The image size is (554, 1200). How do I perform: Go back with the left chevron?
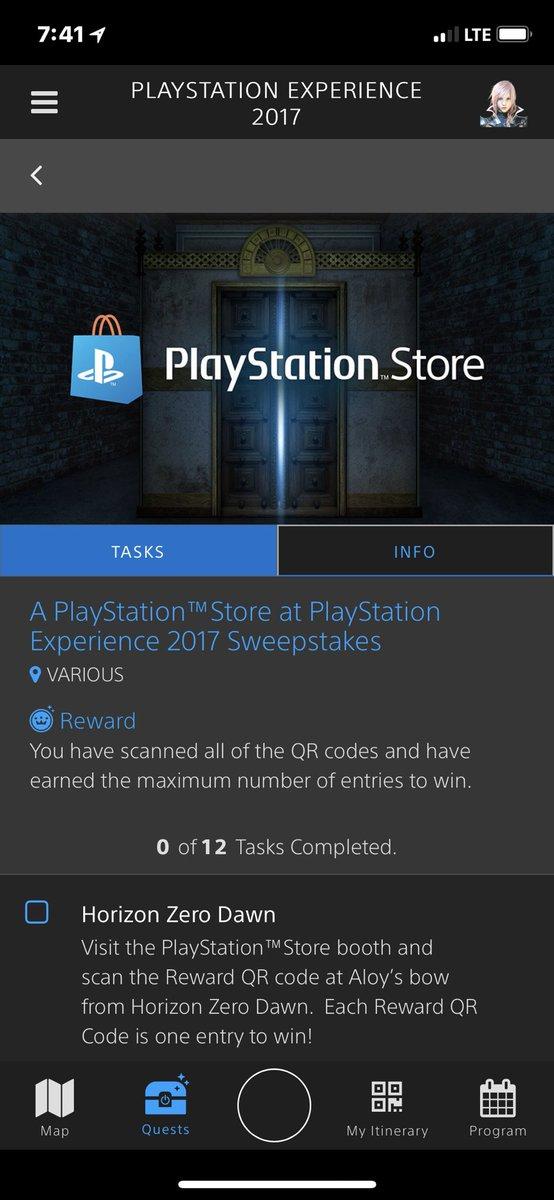point(37,175)
